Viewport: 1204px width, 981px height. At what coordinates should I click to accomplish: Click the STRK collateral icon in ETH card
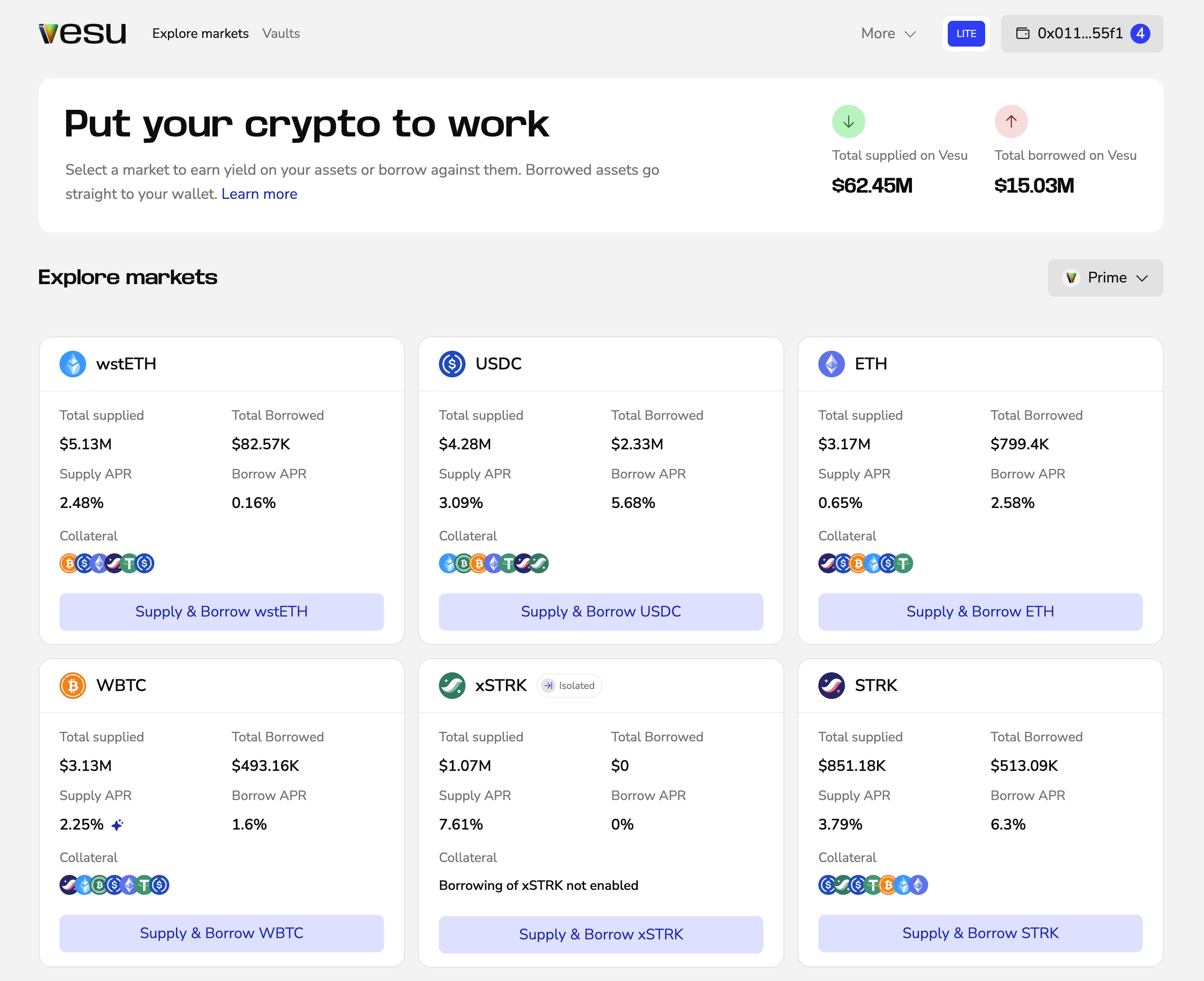coord(828,563)
